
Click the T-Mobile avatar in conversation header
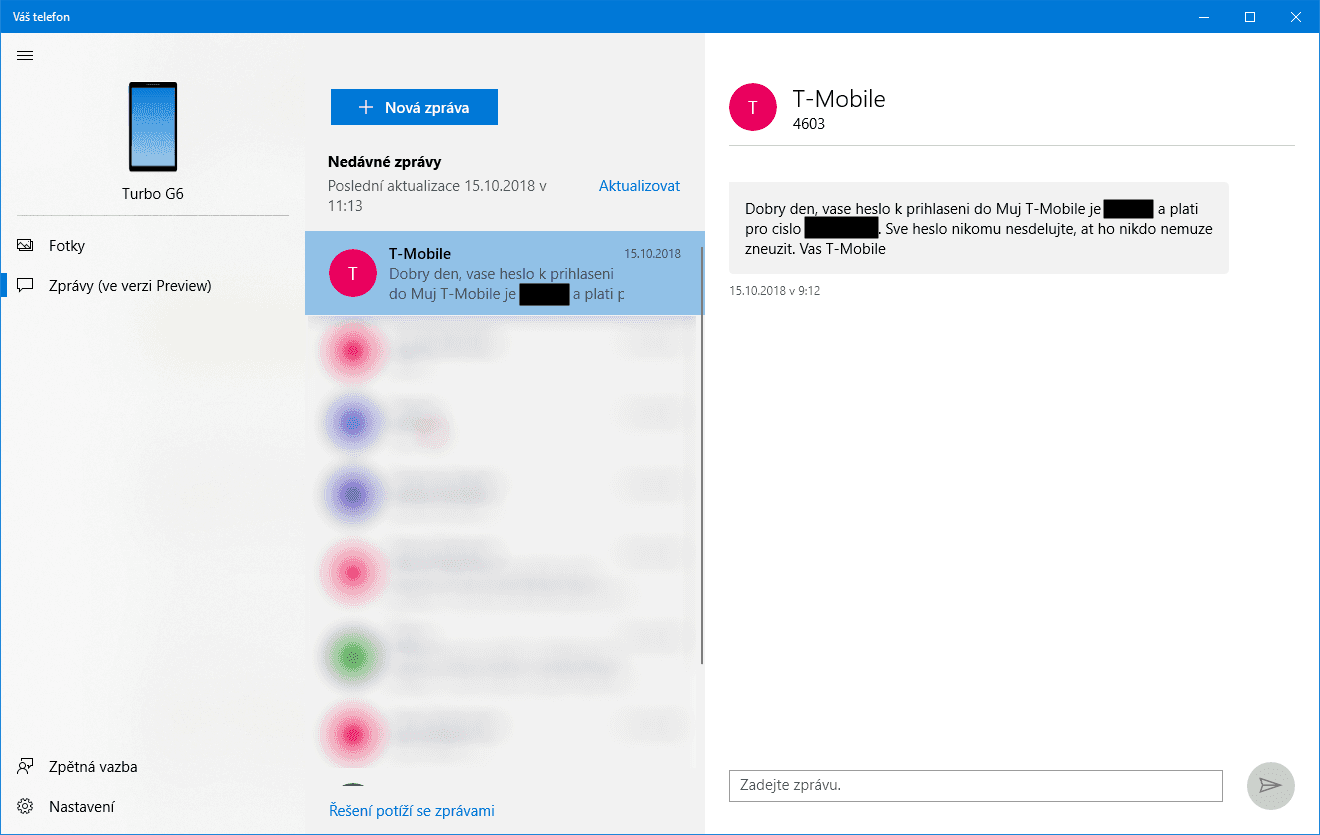point(752,106)
